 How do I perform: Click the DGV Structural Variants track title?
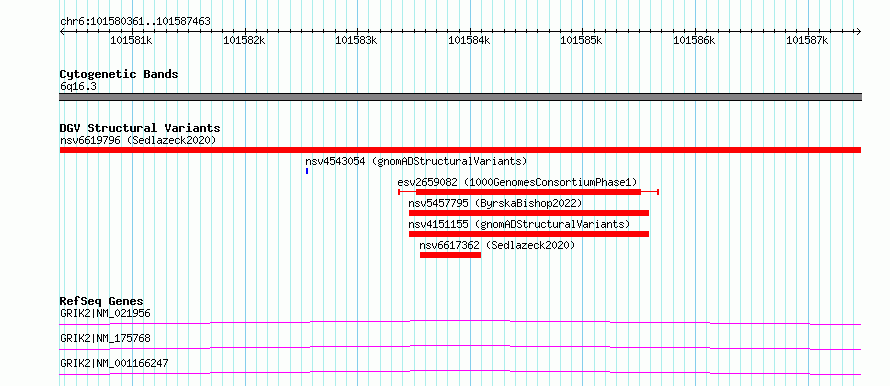140,128
